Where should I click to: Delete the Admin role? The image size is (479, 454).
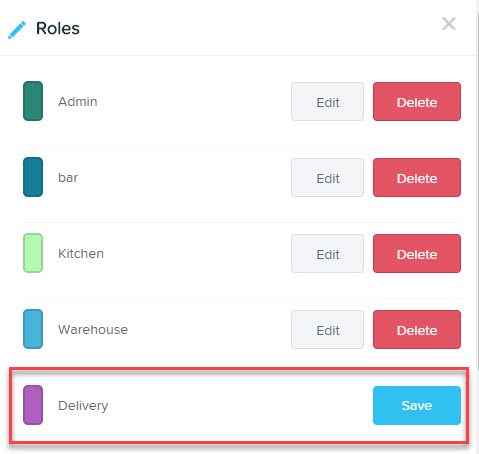[x=417, y=102]
